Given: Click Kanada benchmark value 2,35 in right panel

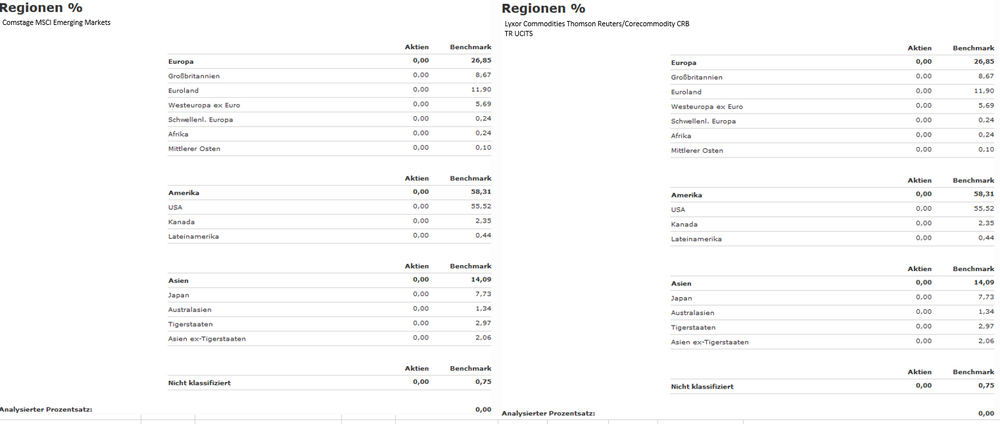Looking at the screenshot, I should pyautogui.click(x=987, y=224).
